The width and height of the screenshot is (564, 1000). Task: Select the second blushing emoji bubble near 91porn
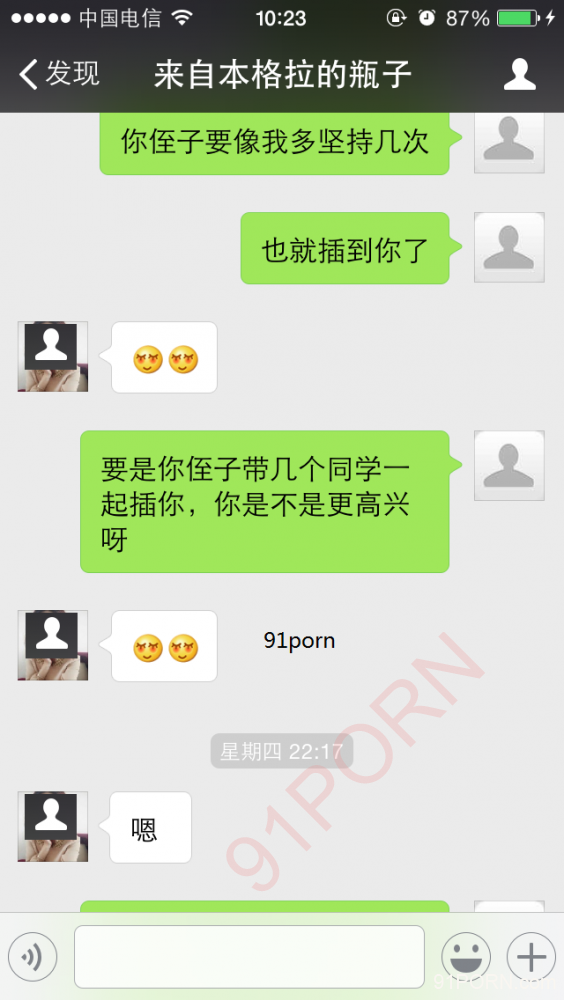(x=165, y=646)
